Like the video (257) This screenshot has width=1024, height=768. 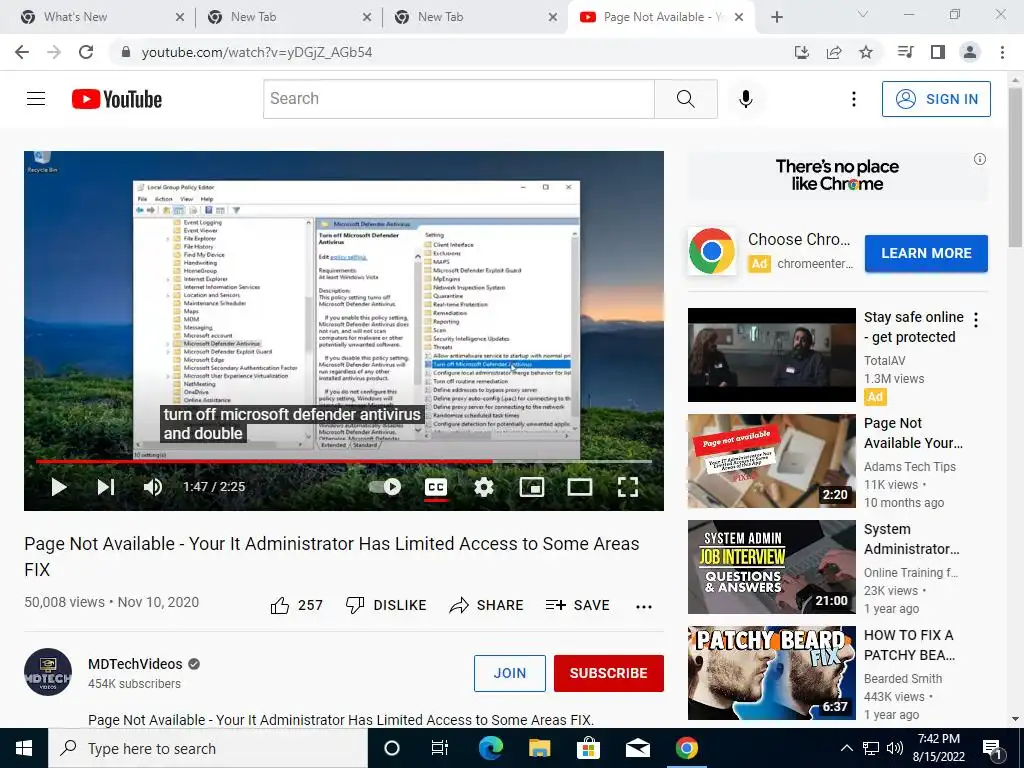296,605
